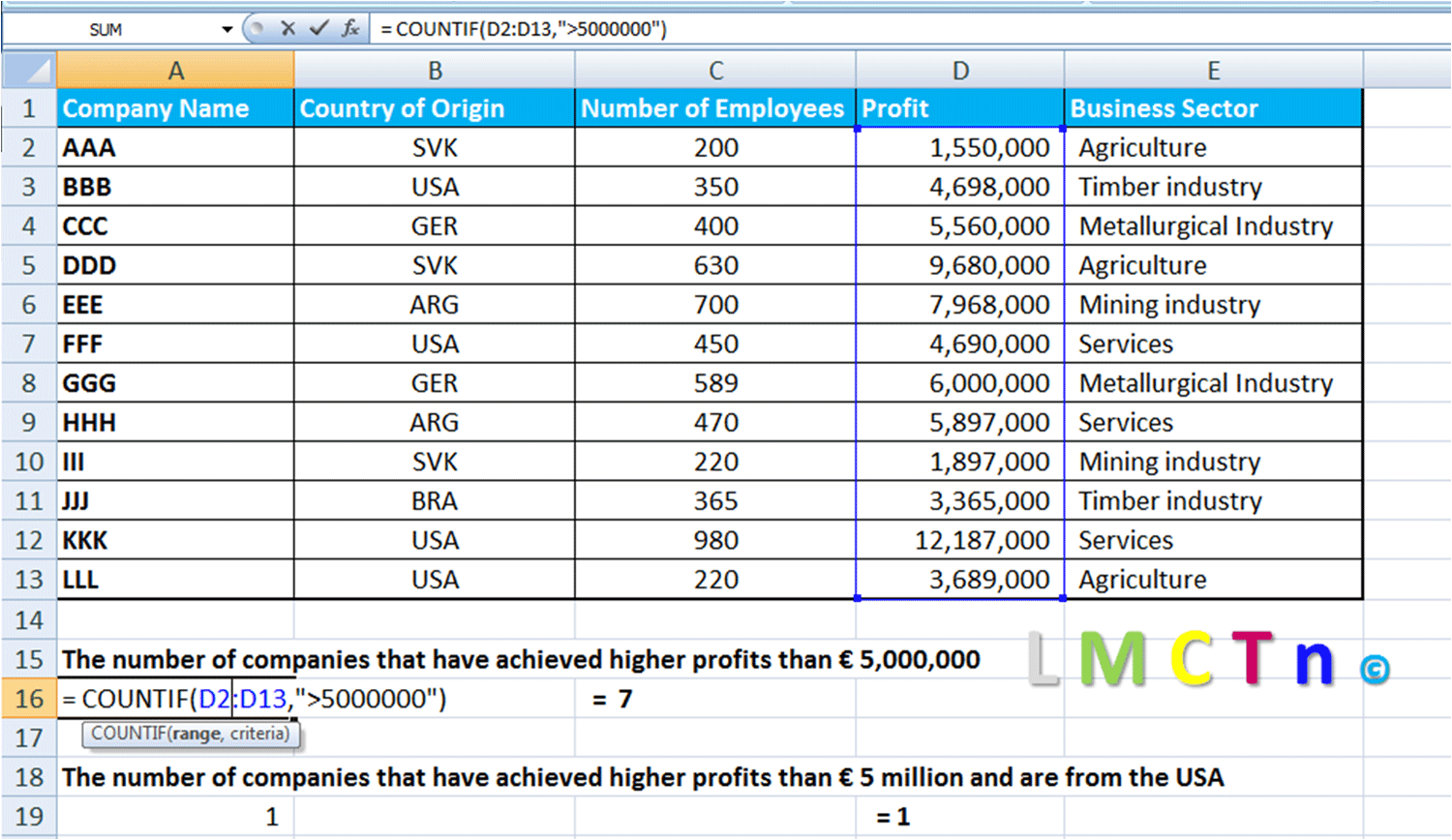
Task: Click the profit value 6,000,000
Action: click(960, 383)
